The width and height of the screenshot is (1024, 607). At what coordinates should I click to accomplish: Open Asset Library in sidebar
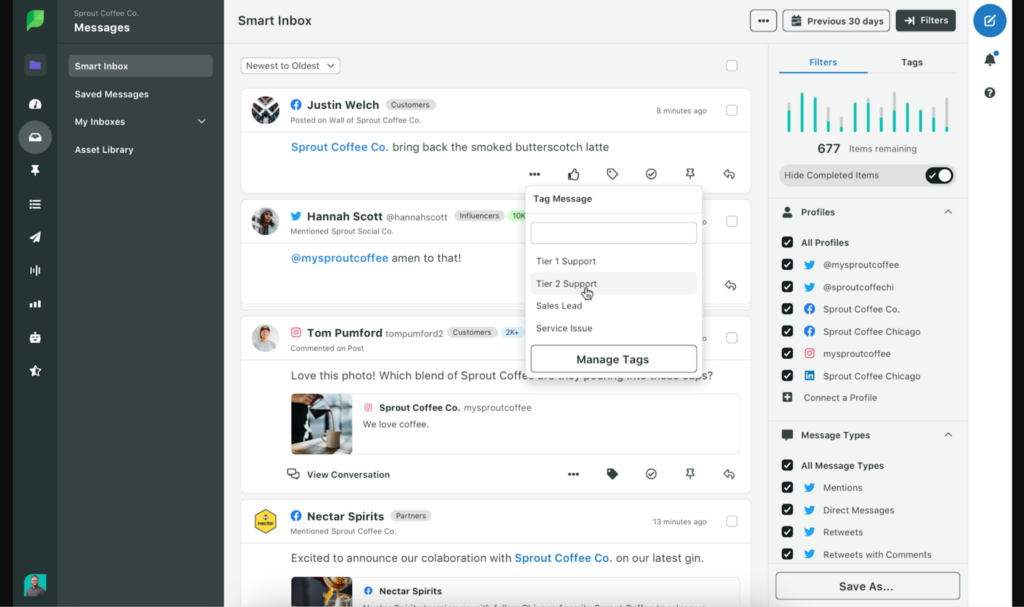coord(104,150)
